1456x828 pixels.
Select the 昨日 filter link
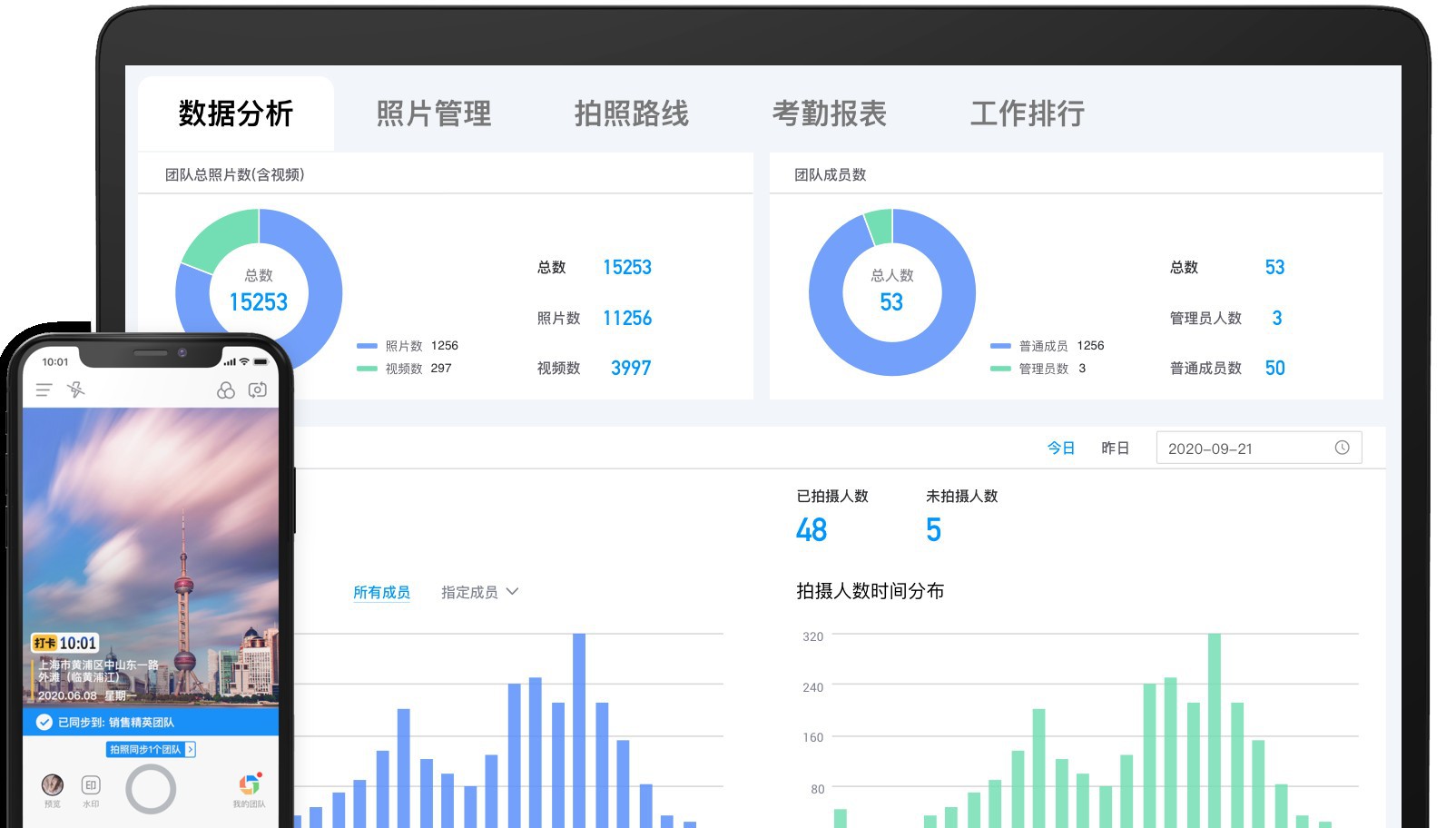click(x=1115, y=448)
